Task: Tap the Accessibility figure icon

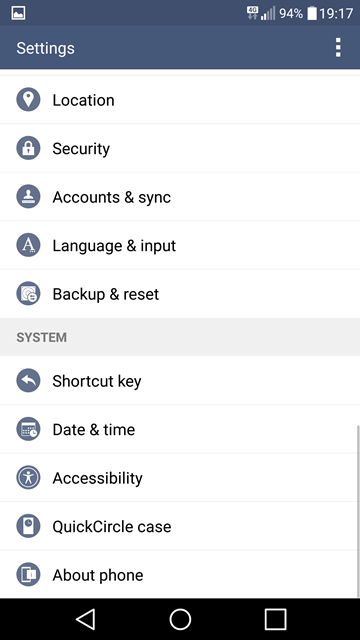Action: [x=28, y=478]
